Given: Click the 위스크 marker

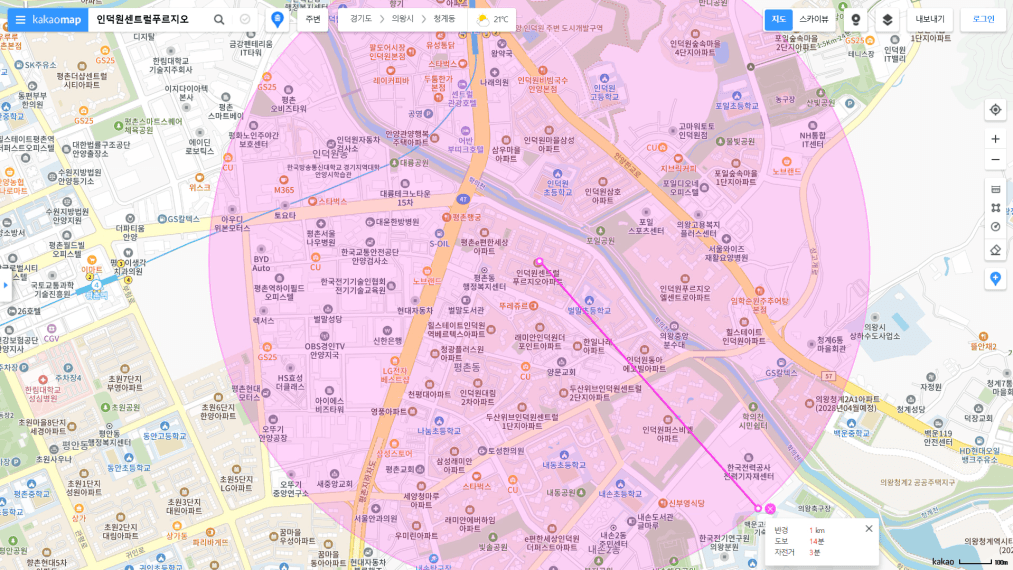Looking at the screenshot, I should click(x=200, y=178).
